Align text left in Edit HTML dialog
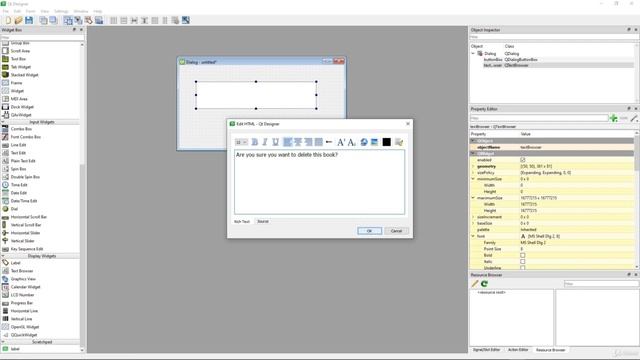 (287, 142)
